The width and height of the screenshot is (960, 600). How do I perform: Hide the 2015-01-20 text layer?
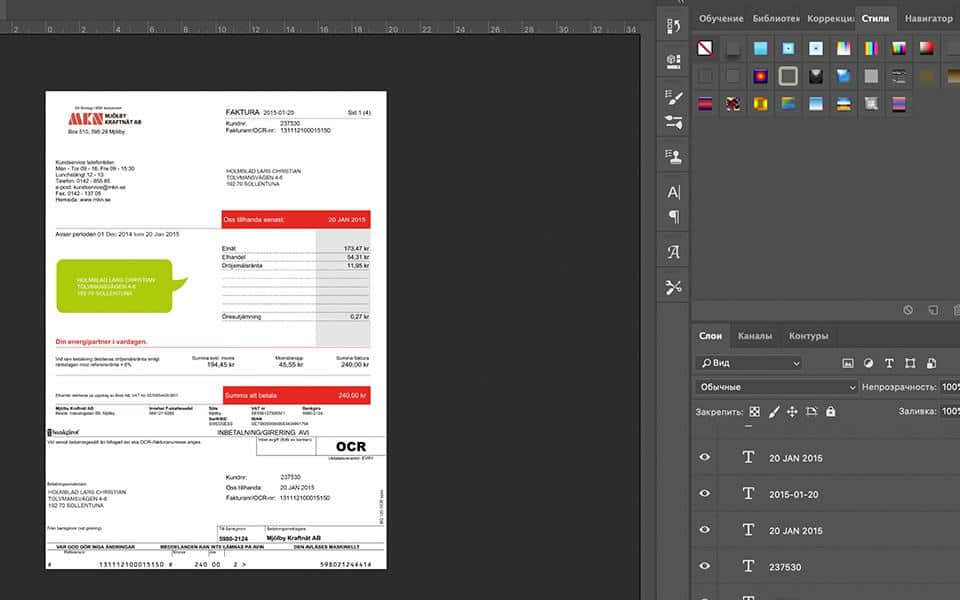705,493
